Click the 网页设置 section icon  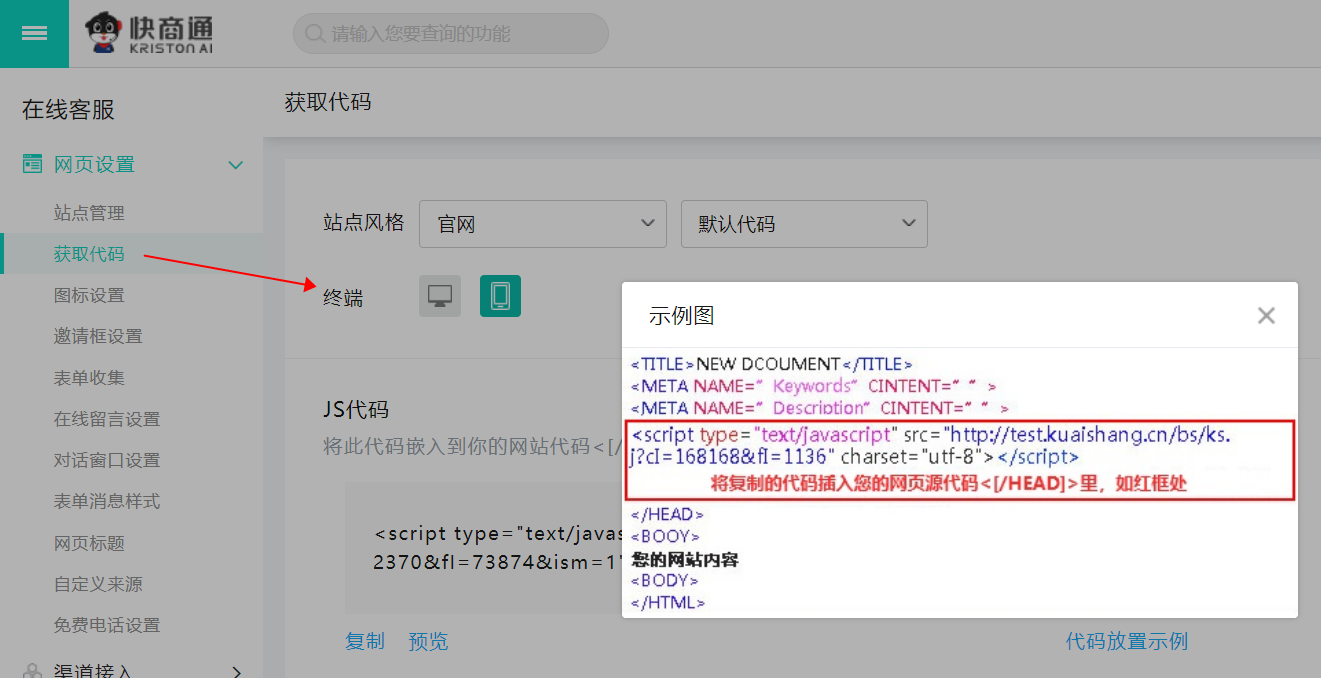point(32,164)
